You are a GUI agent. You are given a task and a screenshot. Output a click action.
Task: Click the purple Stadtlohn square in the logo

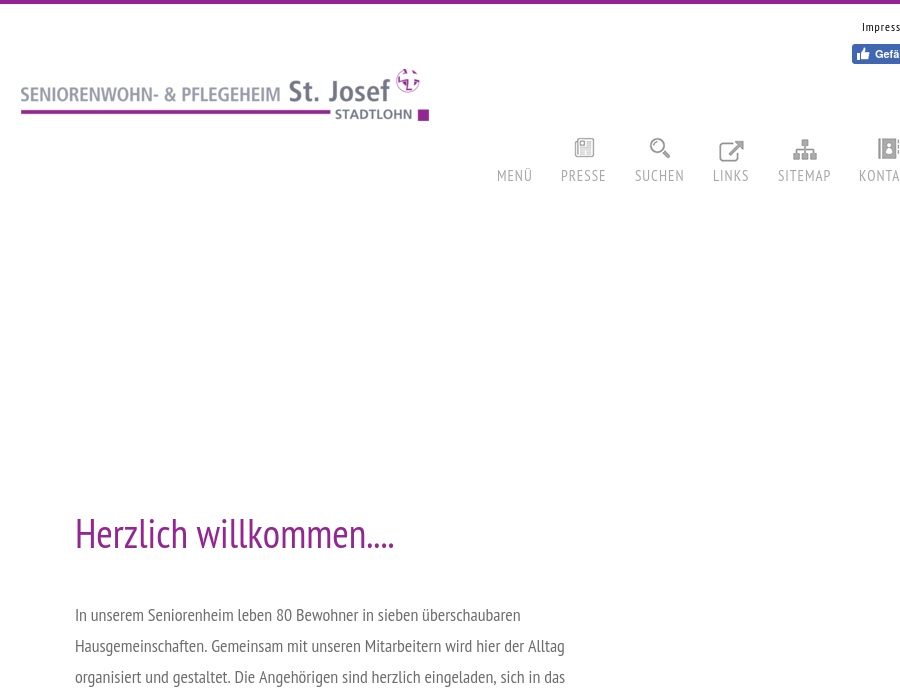click(x=423, y=113)
